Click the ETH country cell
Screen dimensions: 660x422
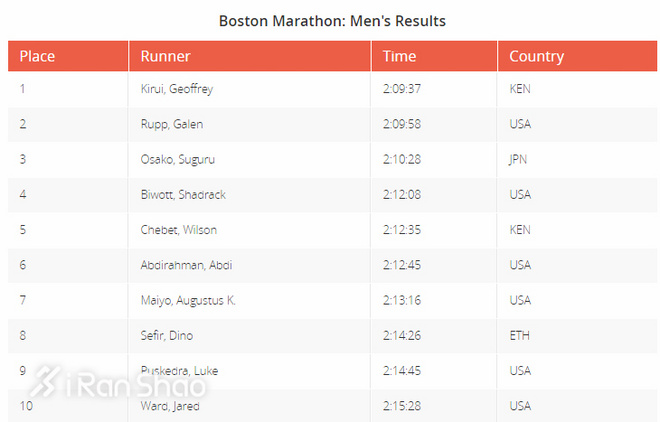519,335
